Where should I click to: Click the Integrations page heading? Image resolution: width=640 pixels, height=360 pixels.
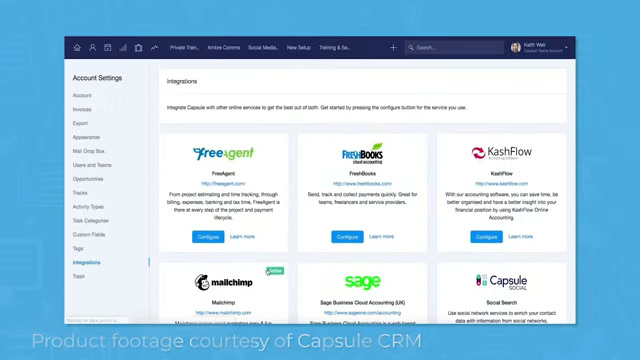click(x=182, y=81)
